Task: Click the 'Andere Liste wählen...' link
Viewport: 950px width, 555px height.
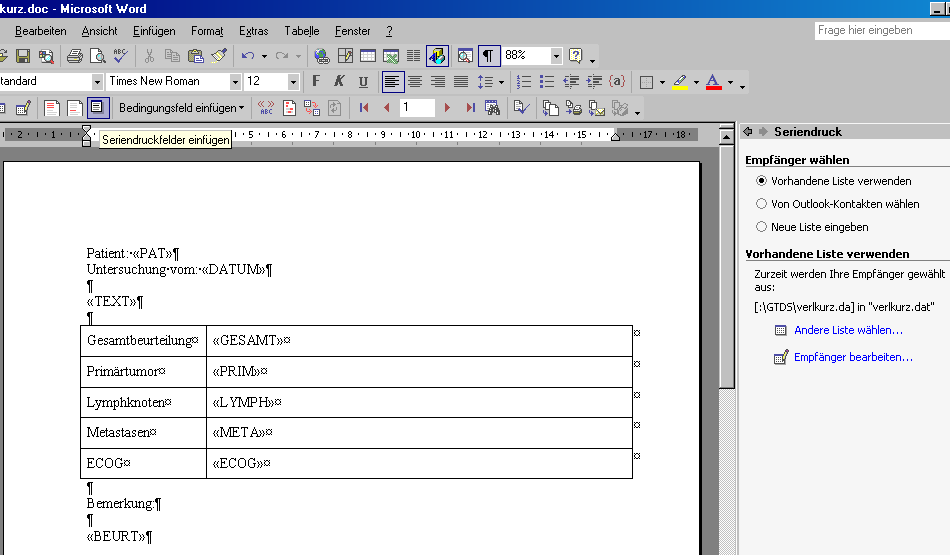Action: 848,330
